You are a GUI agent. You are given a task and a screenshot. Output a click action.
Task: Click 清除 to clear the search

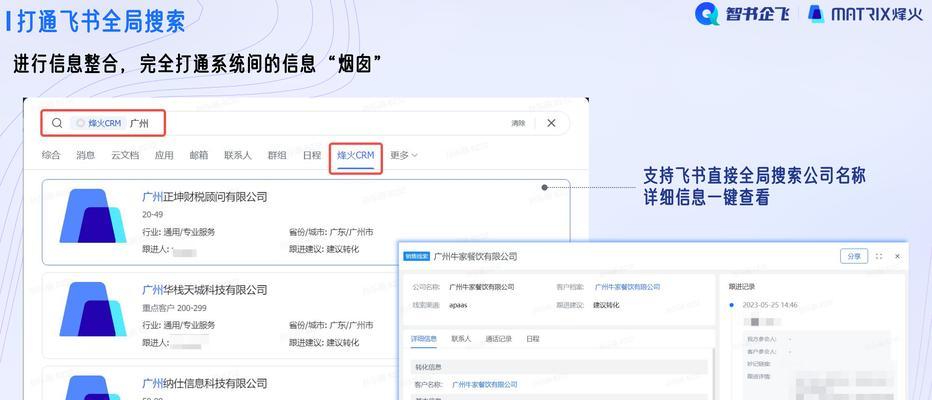coord(518,123)
